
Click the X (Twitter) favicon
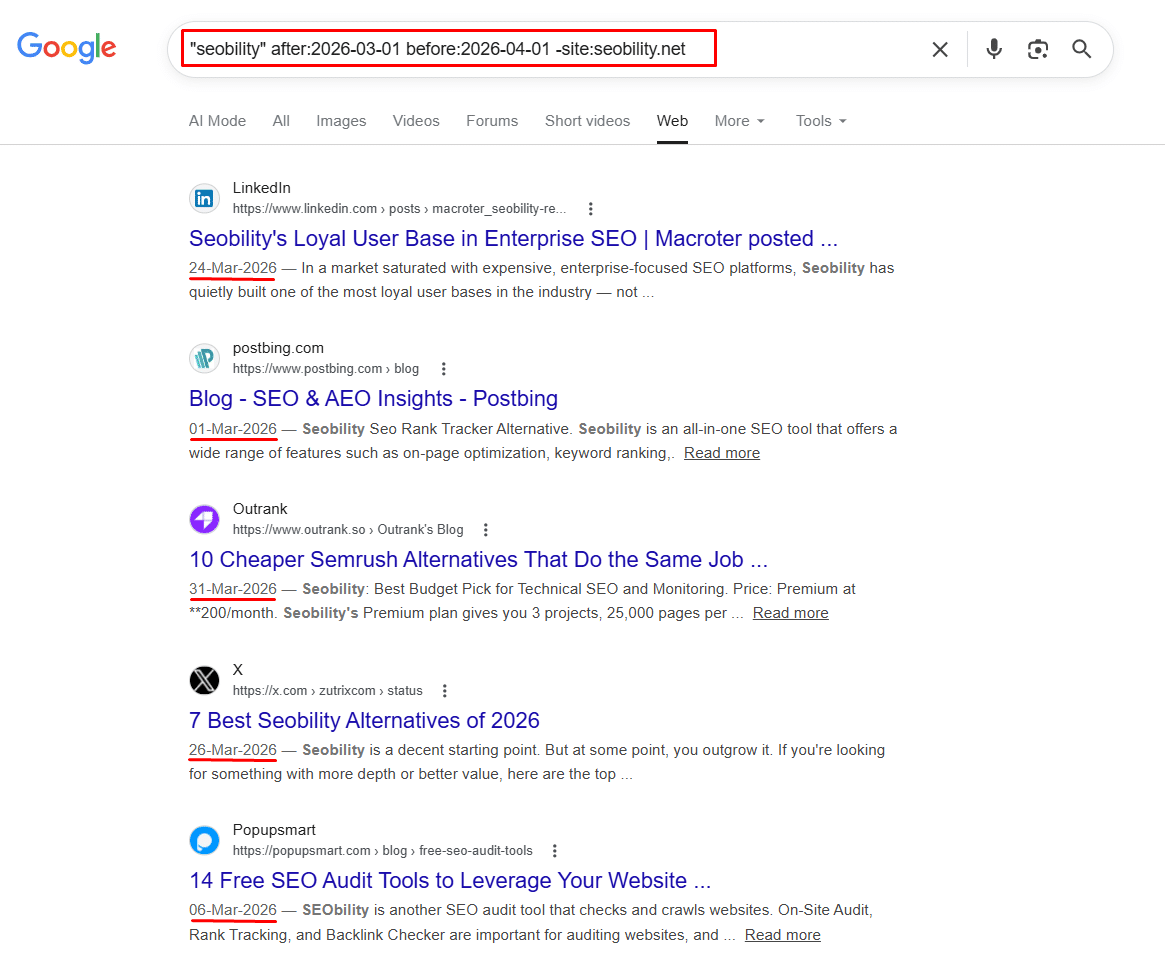pos(204,680)
